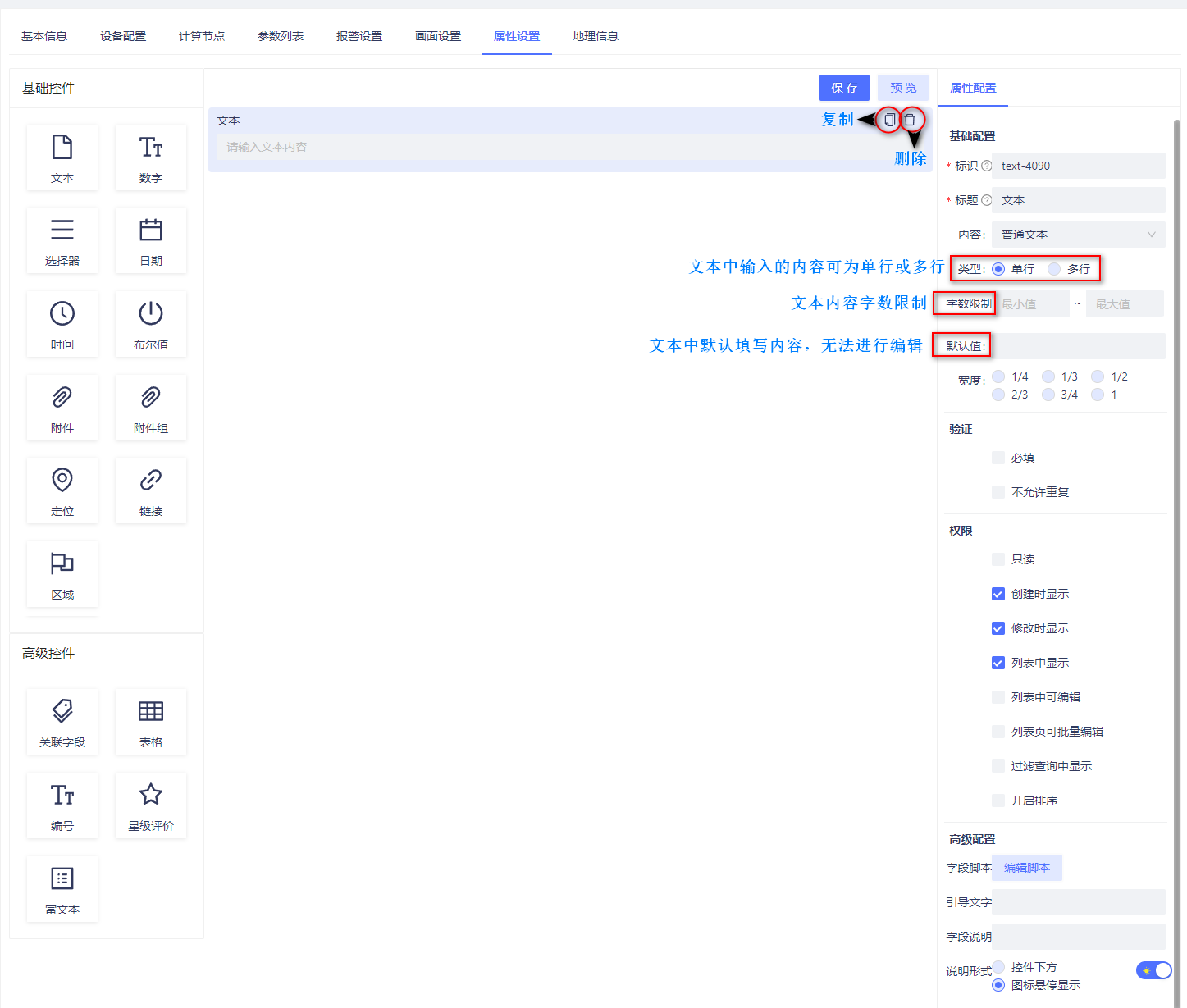Open the 地理信息 tab

pos(595,35)
